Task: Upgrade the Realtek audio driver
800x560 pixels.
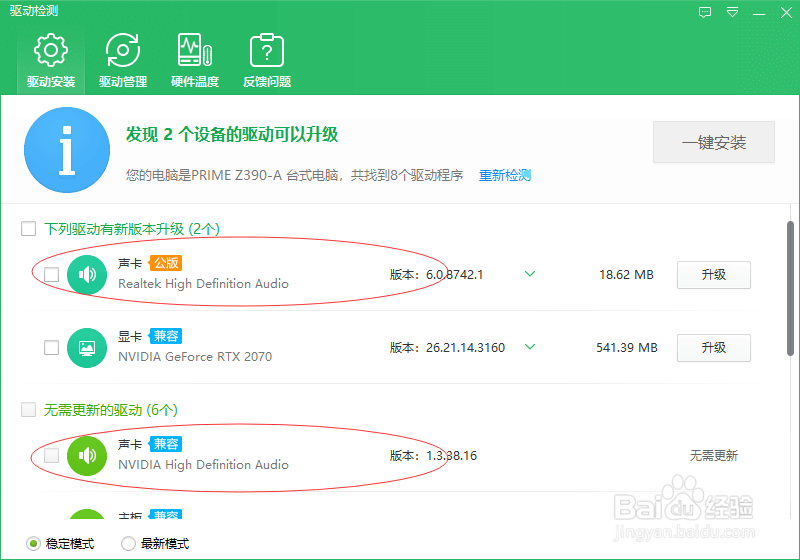Action: click(x=714, y=275)
